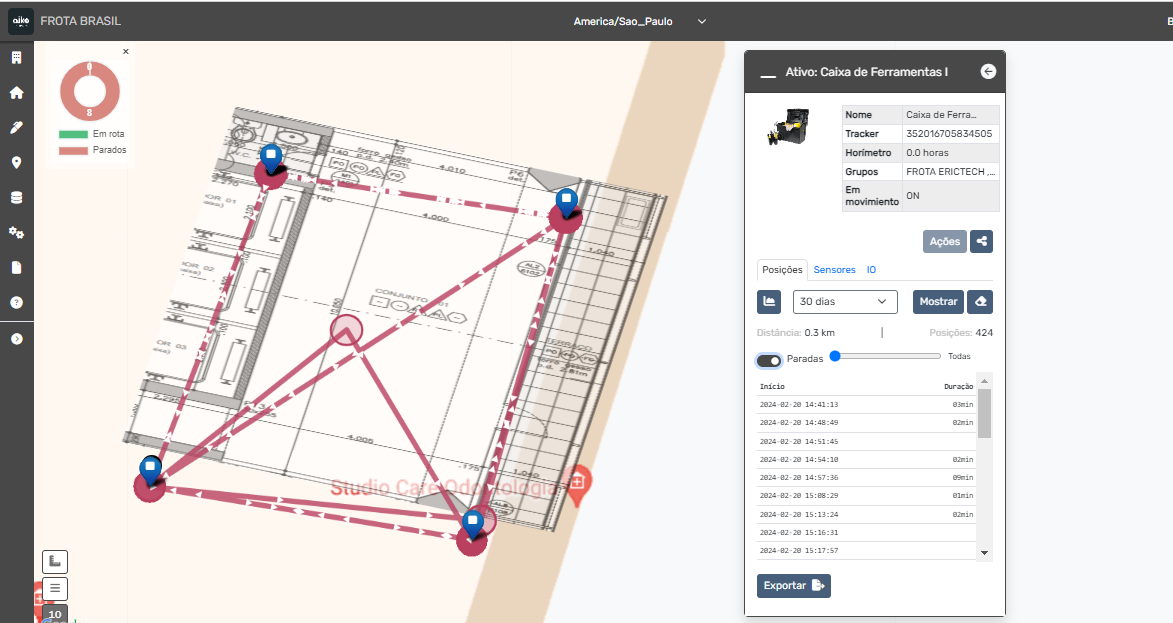Open the settings gears icon
This screenshot has height=623, width=1173.
pos(16,233)
